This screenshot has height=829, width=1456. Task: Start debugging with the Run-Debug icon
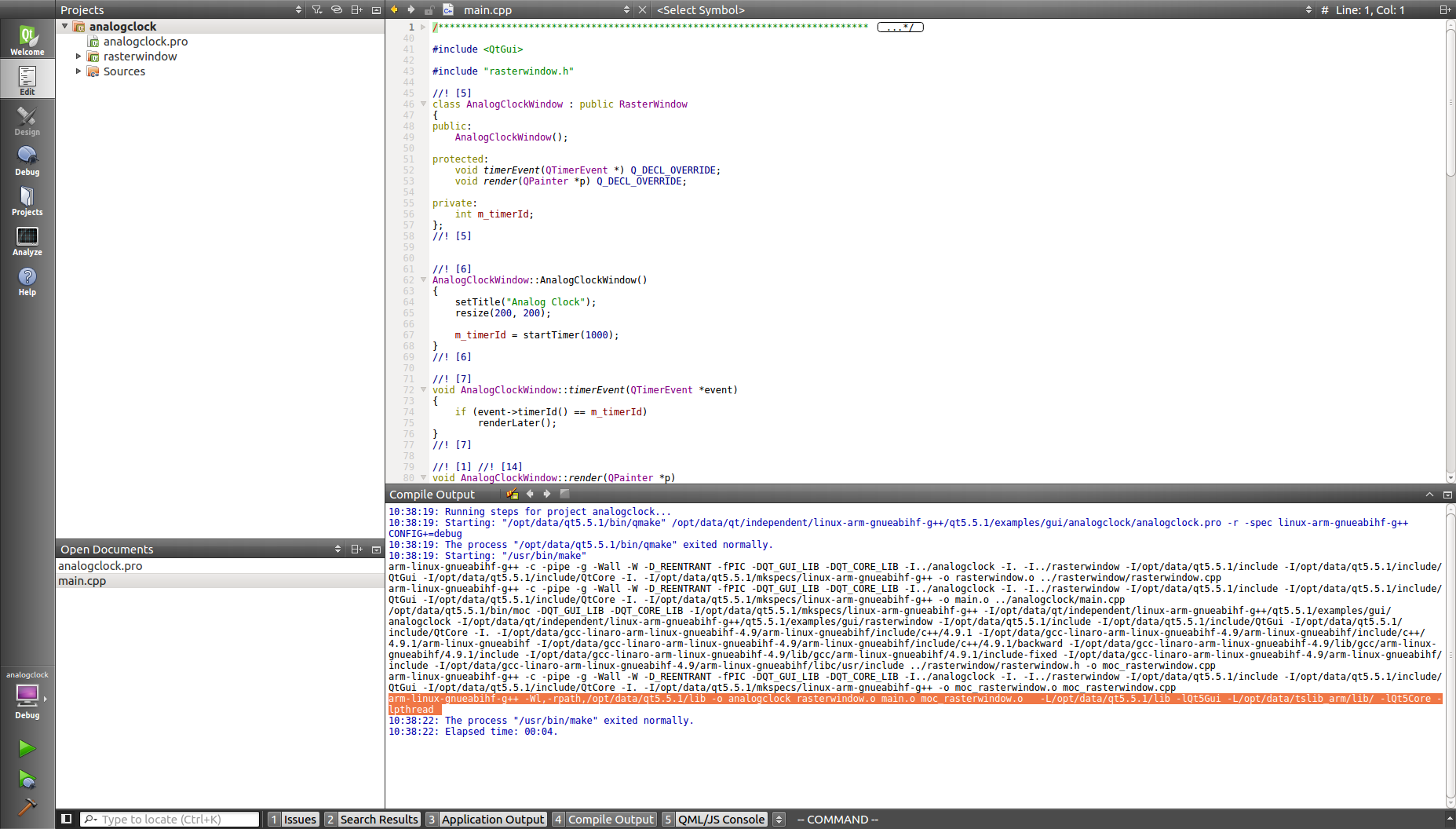pos(27,779)
